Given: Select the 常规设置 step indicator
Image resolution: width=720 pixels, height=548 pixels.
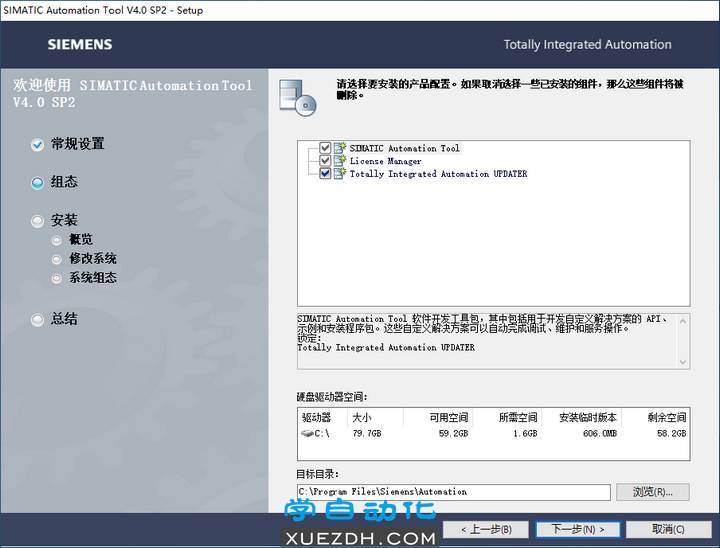Looking at the screenshot, I should (38, 145).
